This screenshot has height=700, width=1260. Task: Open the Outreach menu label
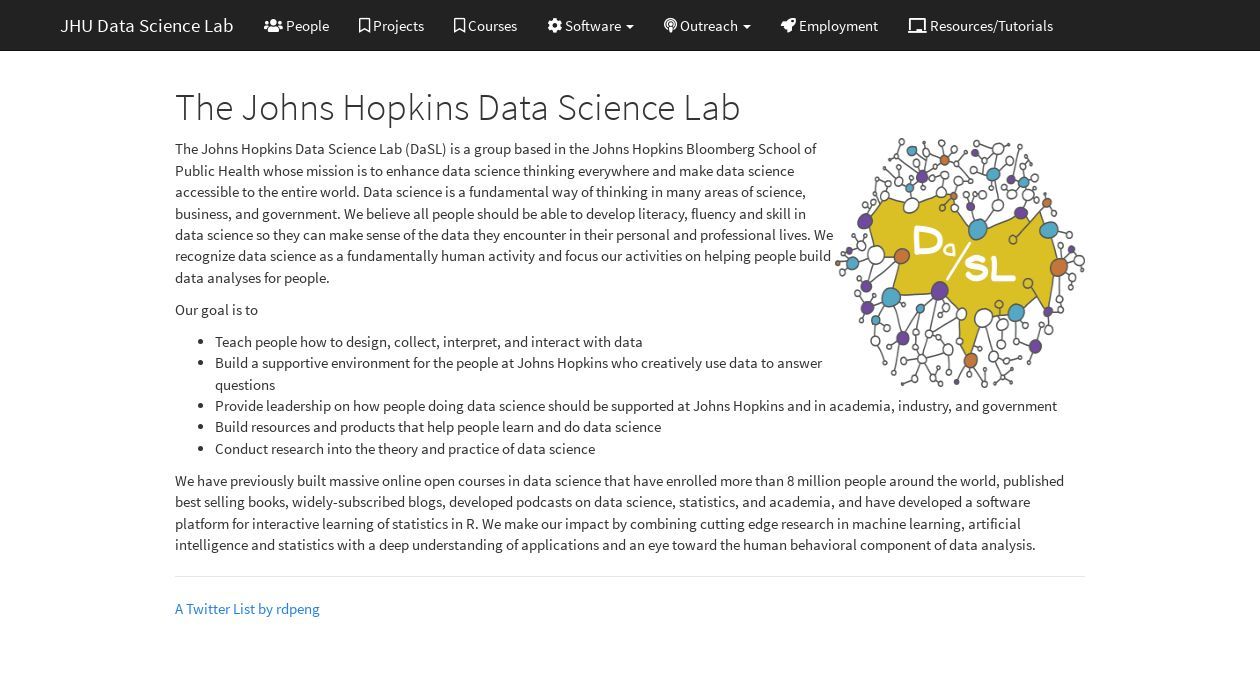[709, 26]
